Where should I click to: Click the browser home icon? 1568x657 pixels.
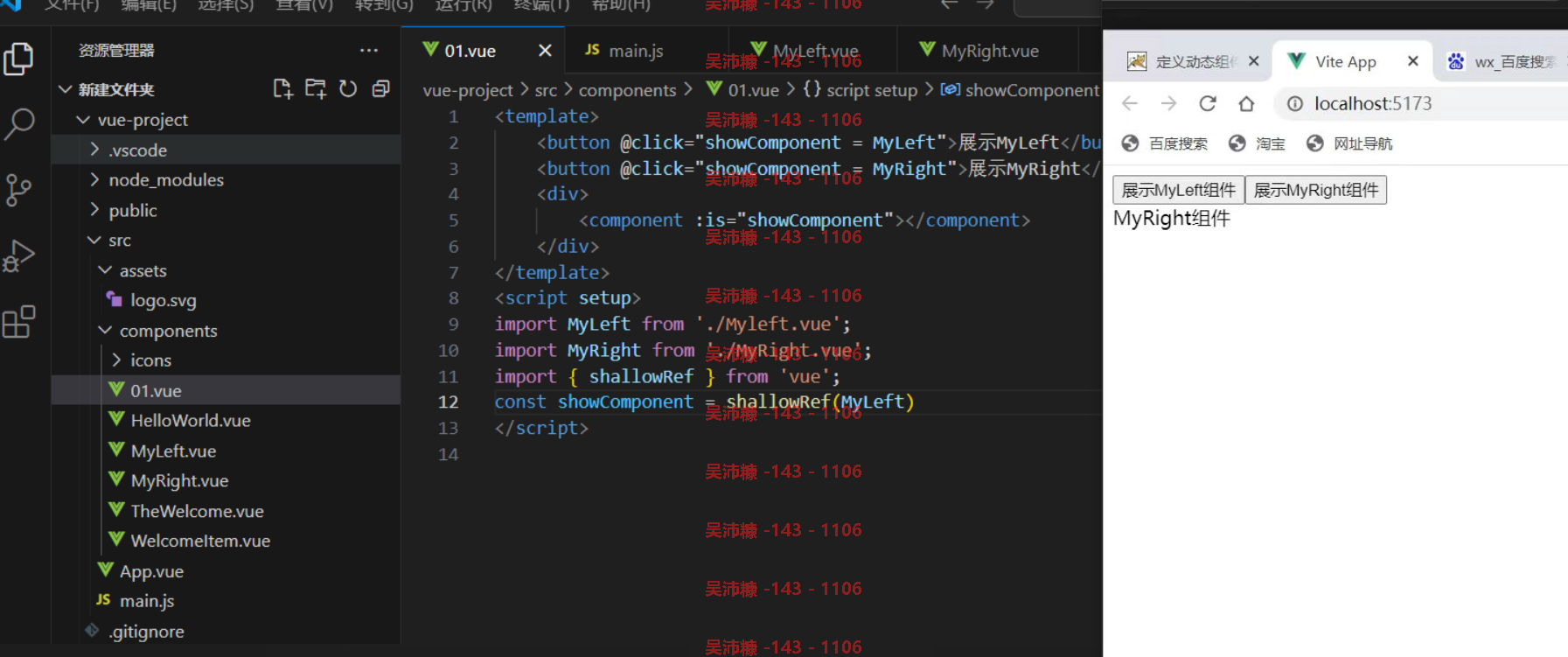(x=1246, y=103)
